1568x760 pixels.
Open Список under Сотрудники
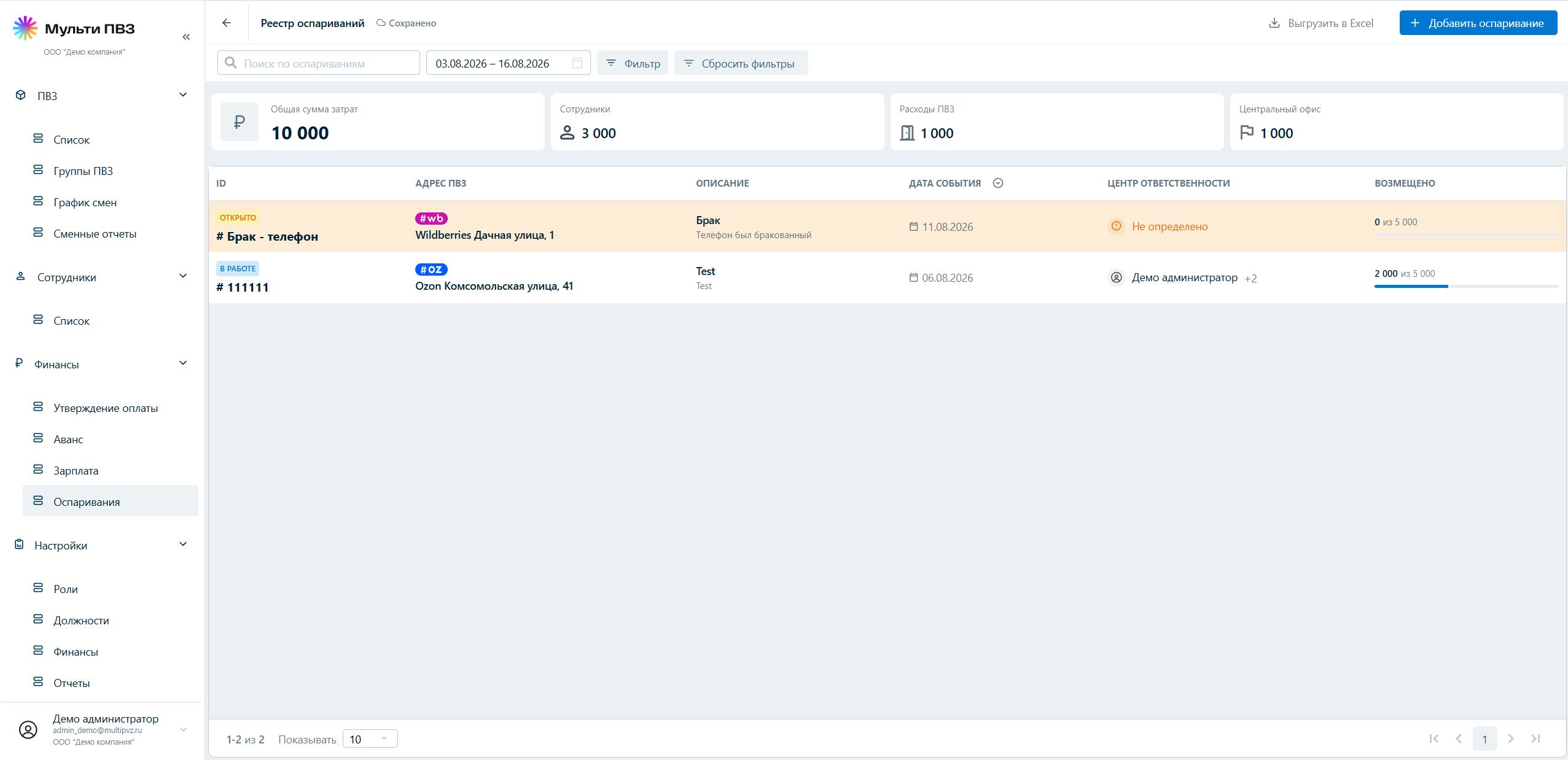point(111,320)
